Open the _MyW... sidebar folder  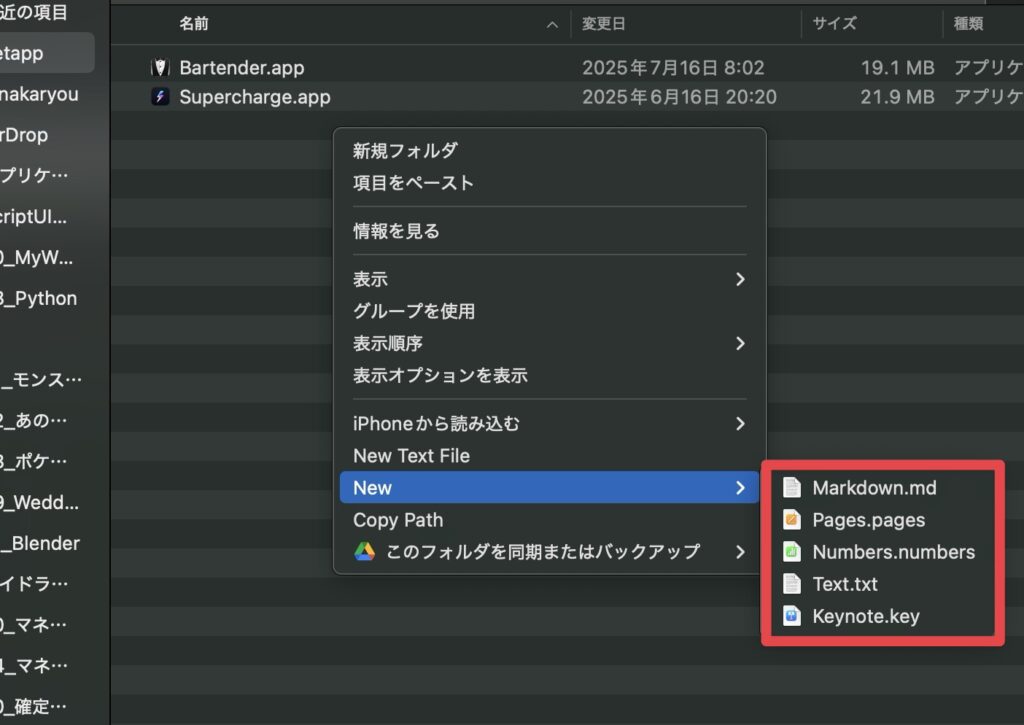(37, 258)
